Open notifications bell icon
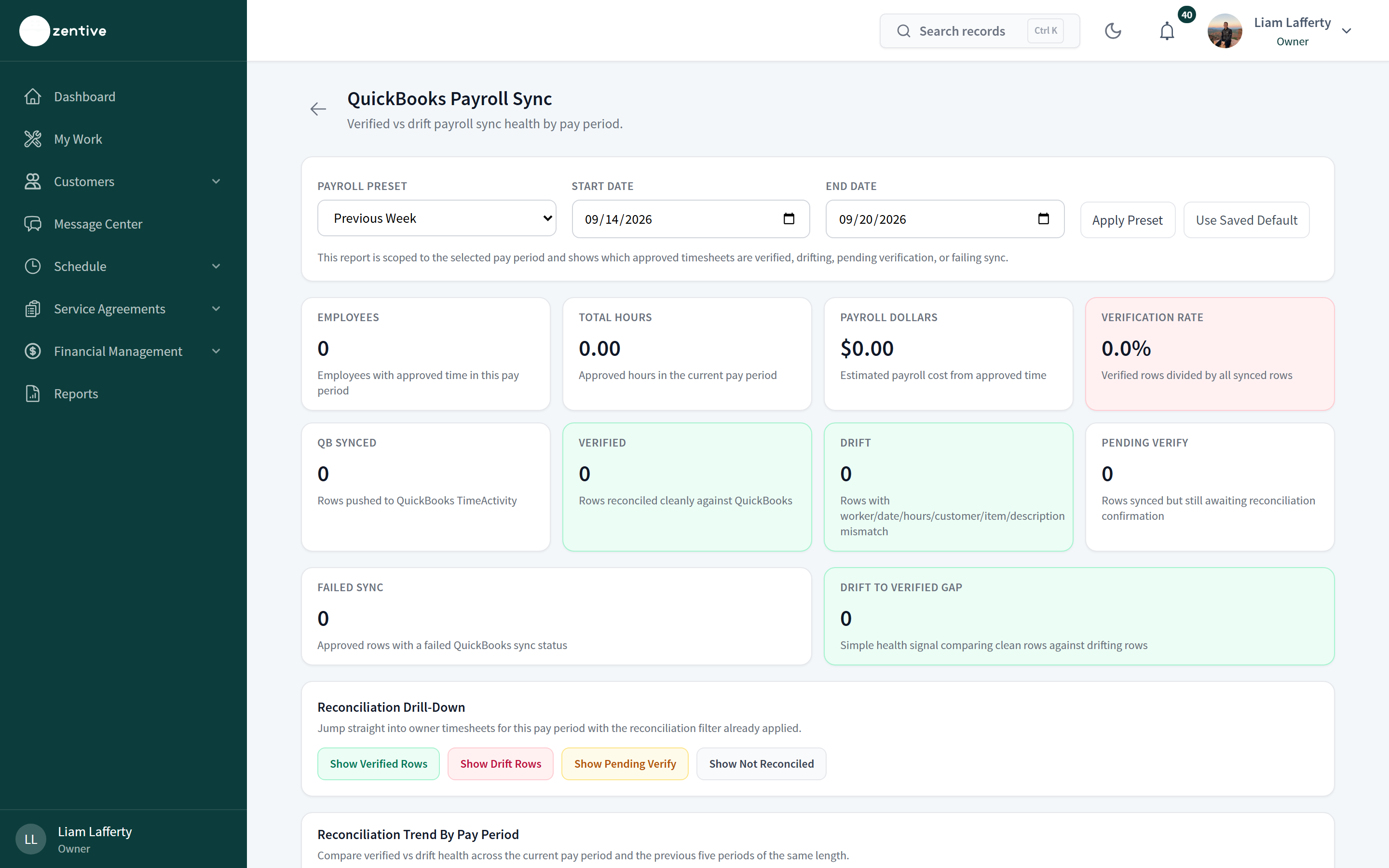This screenshot has height=868, width=1389. (1167, 31)
